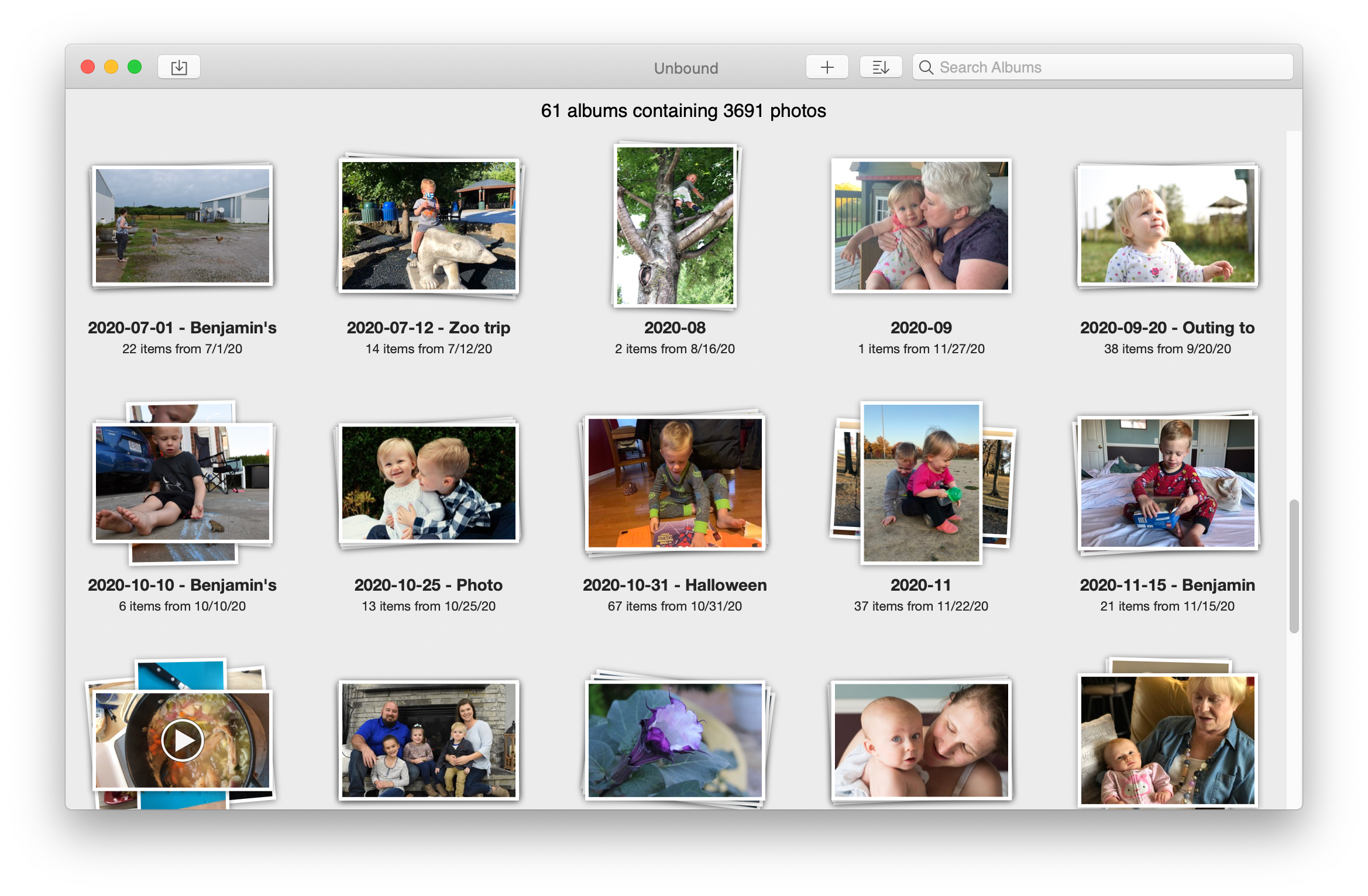Screen dimensions: 1368x896
Task: Click the 2020-10-25 Photo album title
Action: click(x=428, y=585)
